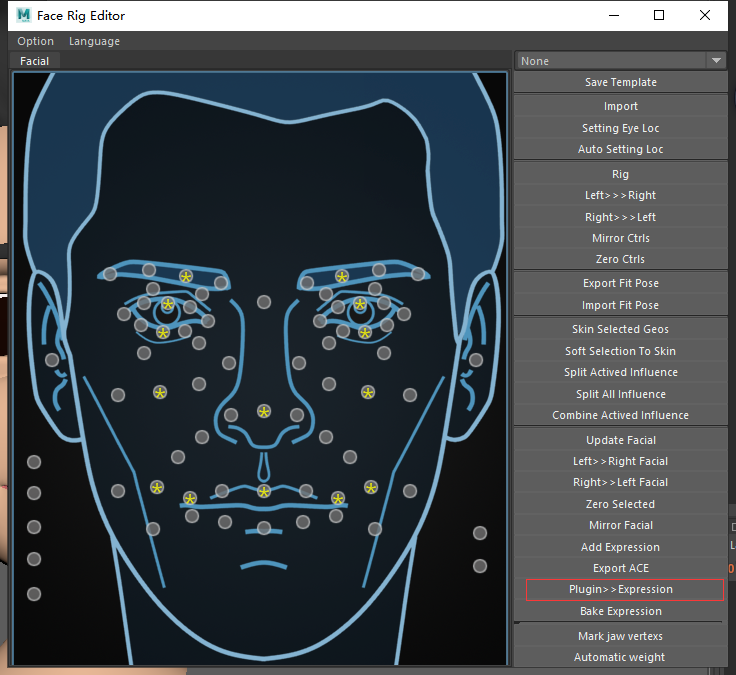The height and width of the screenshot is (675, 736).
Task: Select the controller on the left ear
Action: [x=52, y=360]
